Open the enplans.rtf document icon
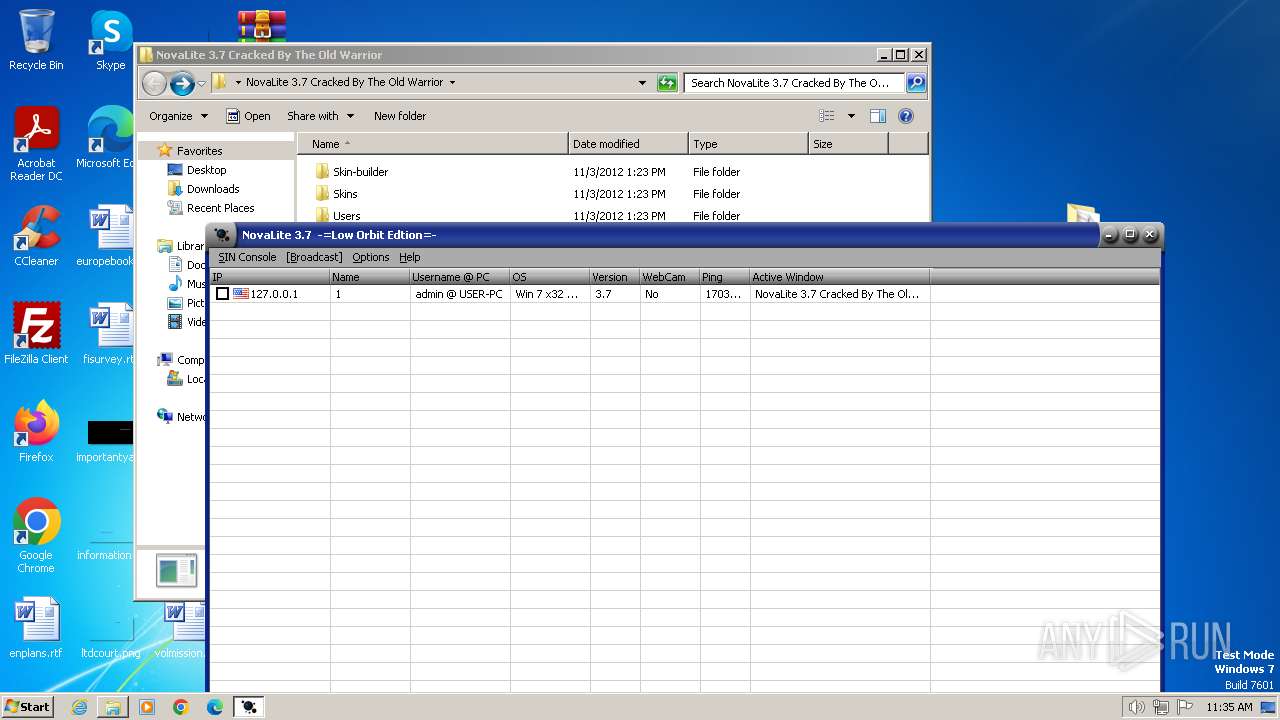This screenshot has height=720, width=1280. coord(36,628)
